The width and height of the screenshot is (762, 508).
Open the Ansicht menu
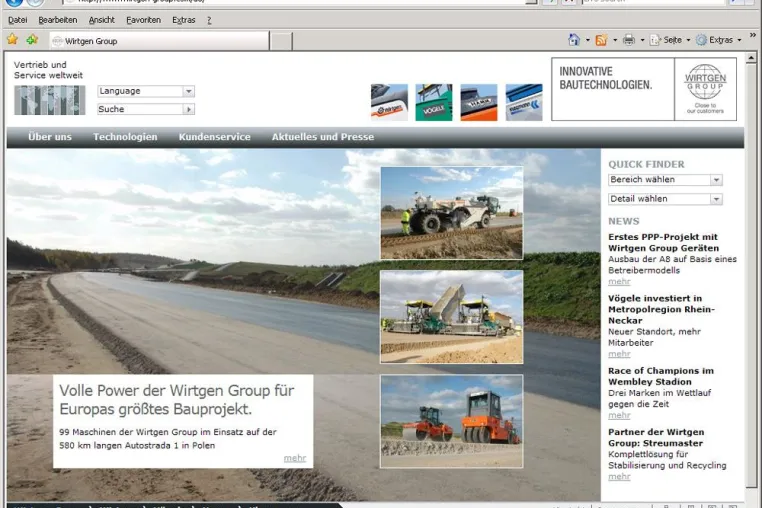coord(102,20)
